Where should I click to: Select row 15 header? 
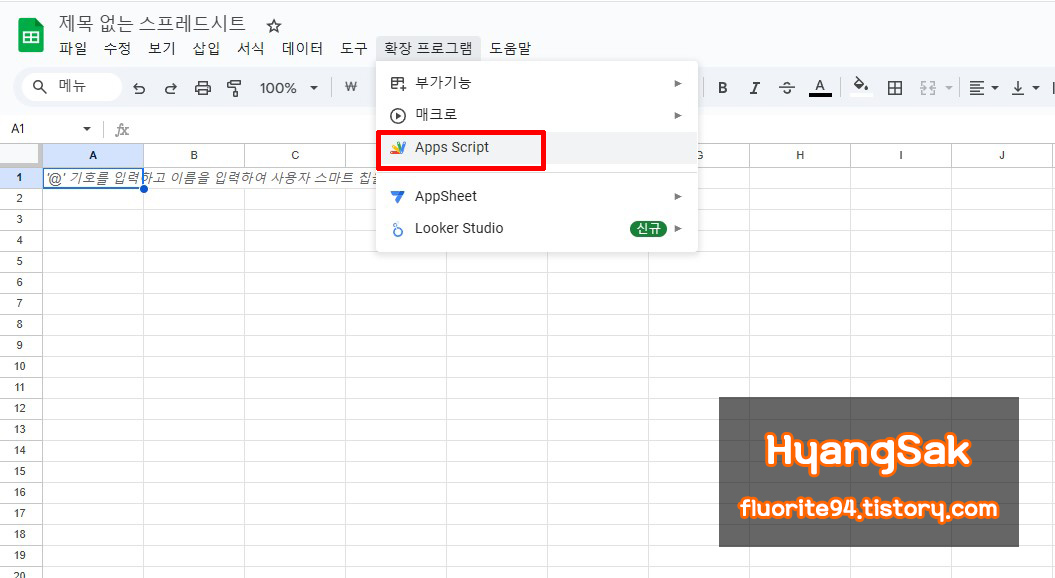point(21,471)
